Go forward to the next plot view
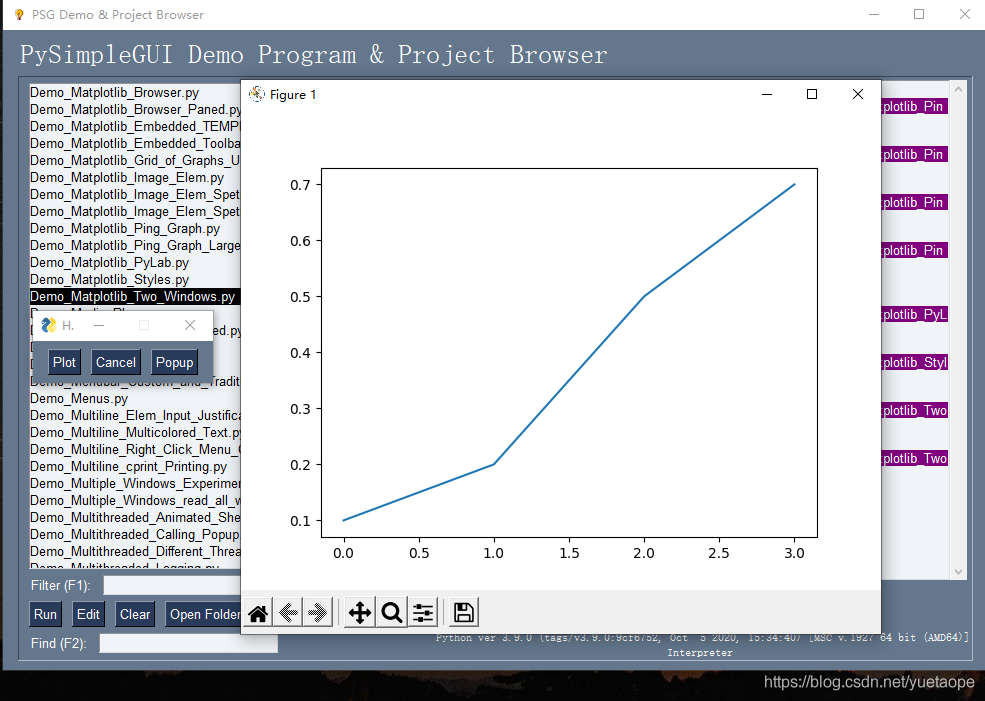Image resolution: width=985 pixels, height=701 pixels. (318, 612)
